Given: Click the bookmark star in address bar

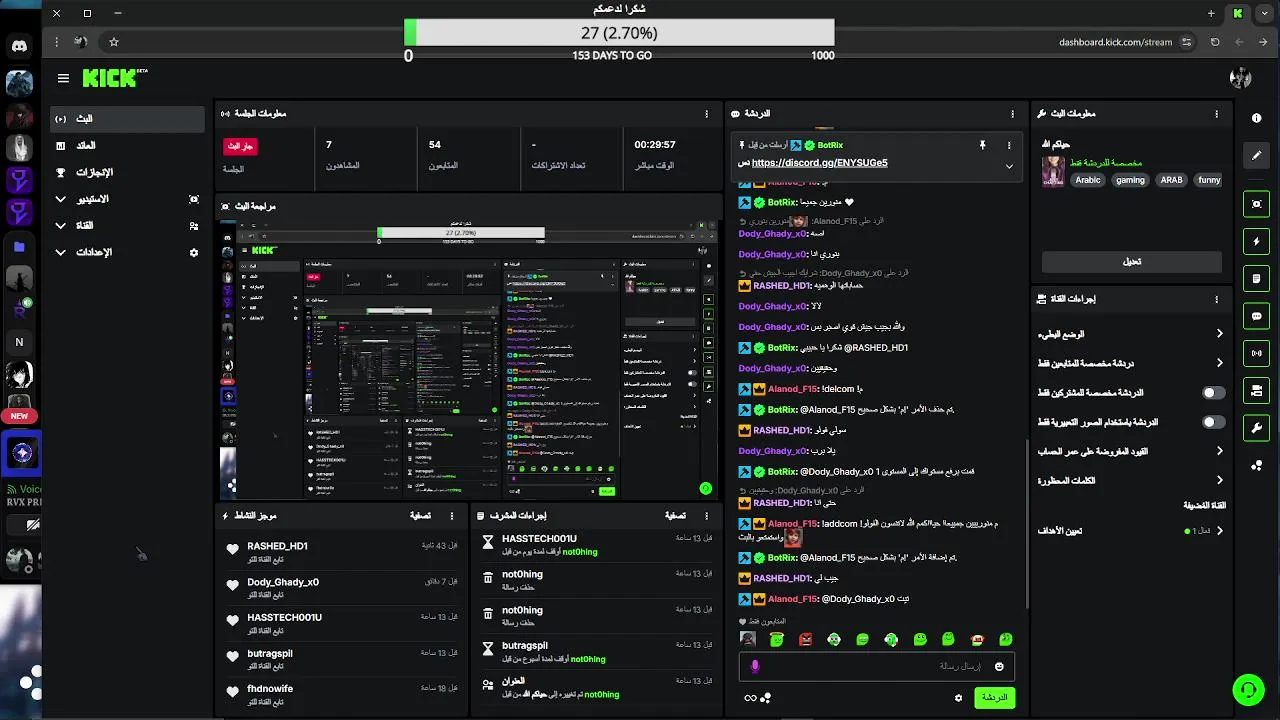Looking at the screenshot, I should pos(114,42).
